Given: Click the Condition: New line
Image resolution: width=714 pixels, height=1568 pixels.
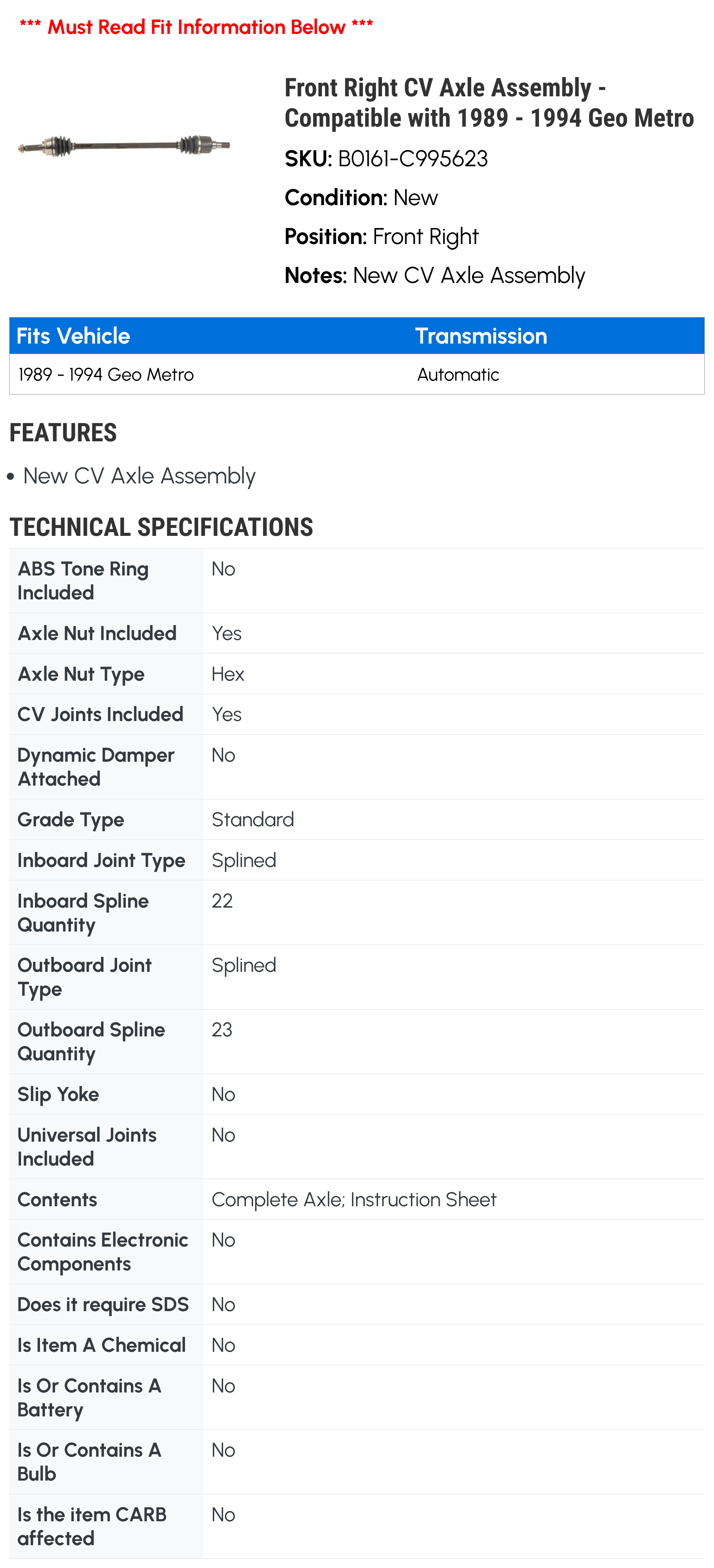Looking at the screenshot, I should pyautogui.click(x=361, y=198).
